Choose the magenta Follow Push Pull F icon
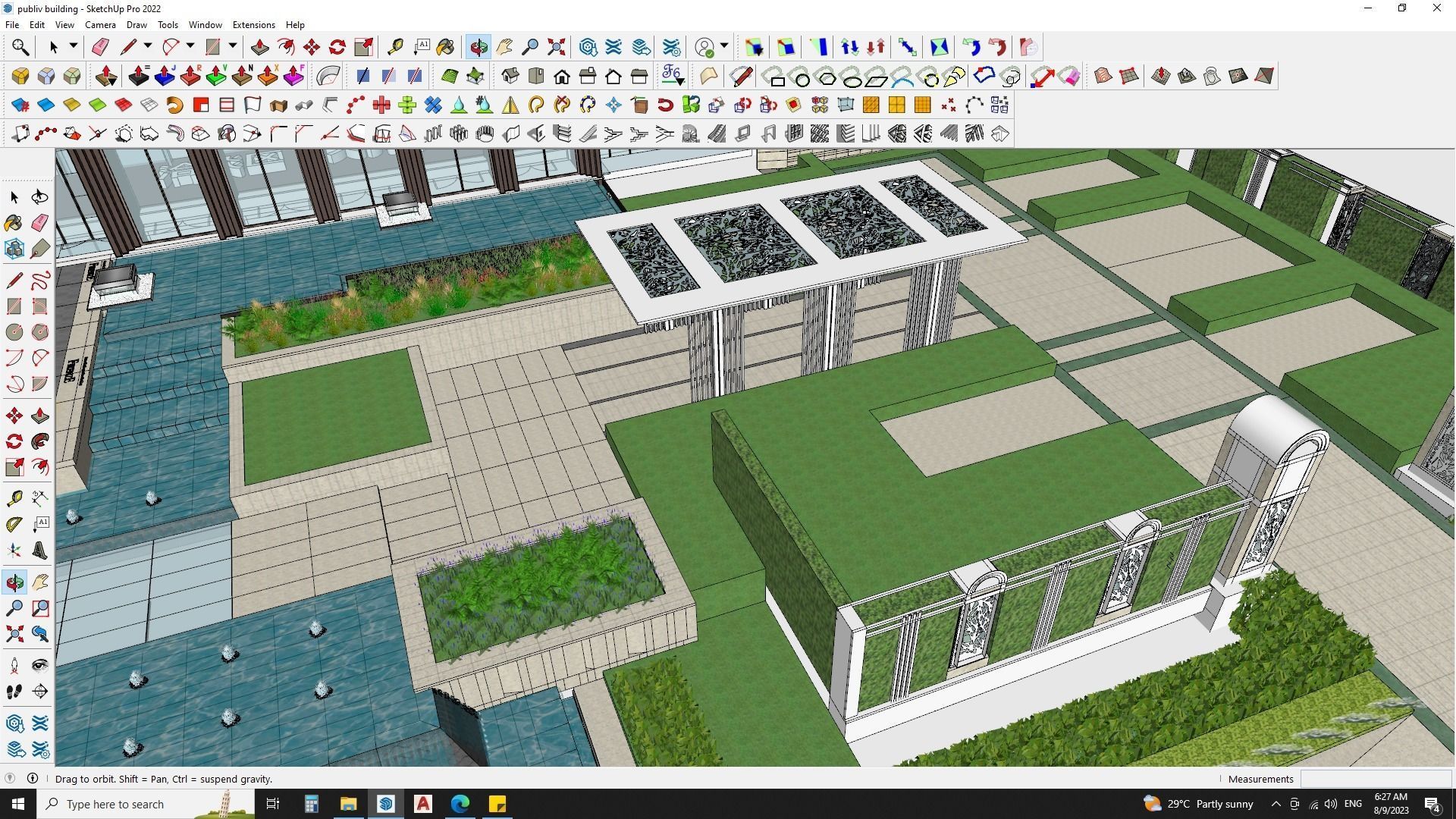The height and width of the screenshot is (819, 1456). click(293, 76)
